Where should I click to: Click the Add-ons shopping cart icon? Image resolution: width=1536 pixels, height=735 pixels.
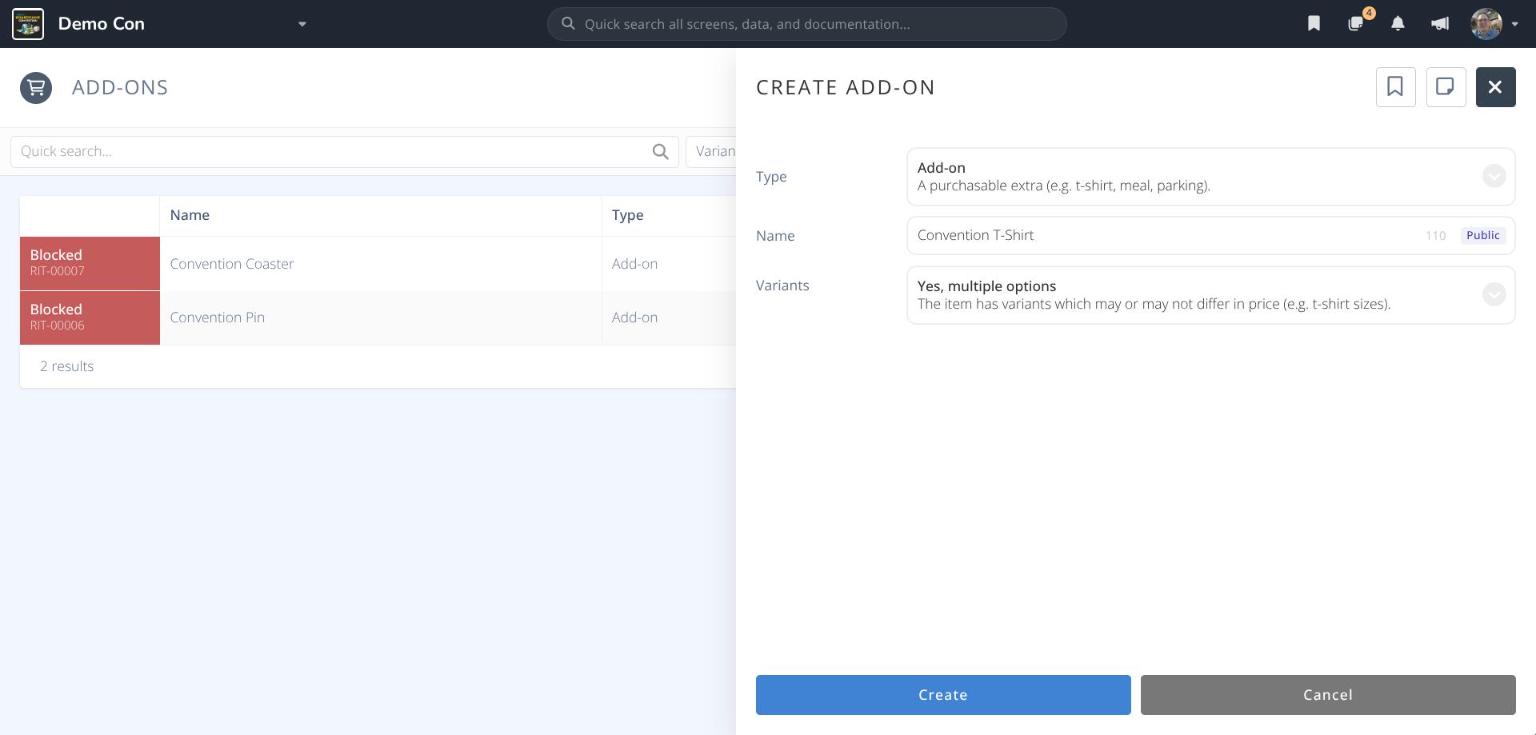(x=36, y=87)
